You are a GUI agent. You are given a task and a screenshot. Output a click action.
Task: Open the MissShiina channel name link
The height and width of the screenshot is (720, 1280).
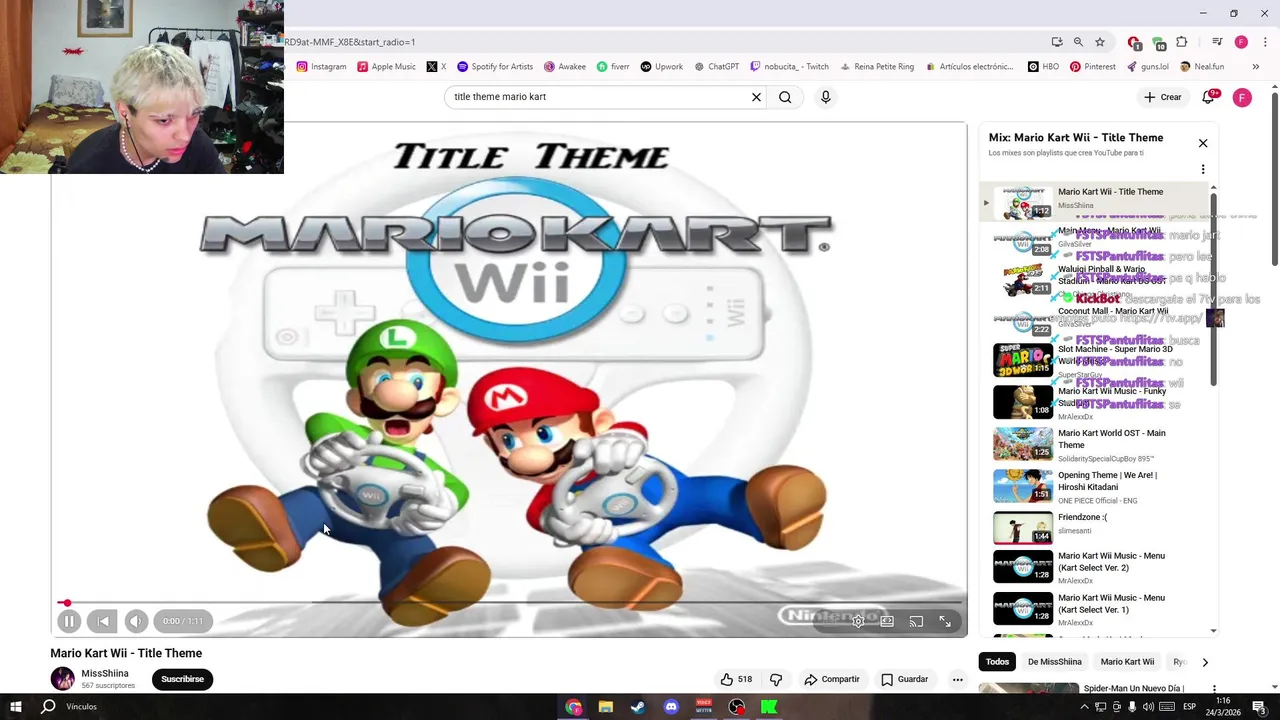click(x=105, y=673)
